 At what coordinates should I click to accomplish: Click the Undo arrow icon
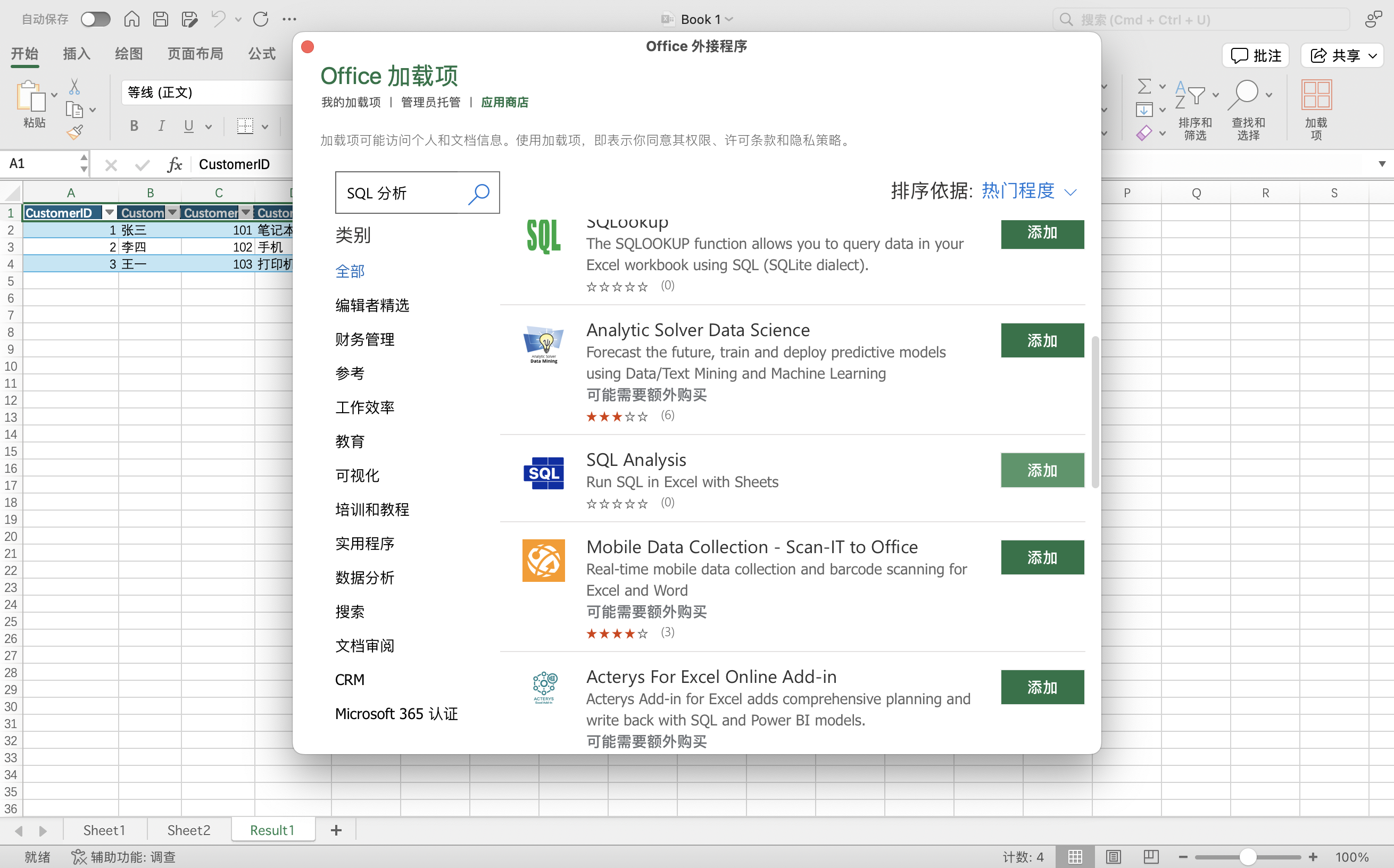coord(218,20)
